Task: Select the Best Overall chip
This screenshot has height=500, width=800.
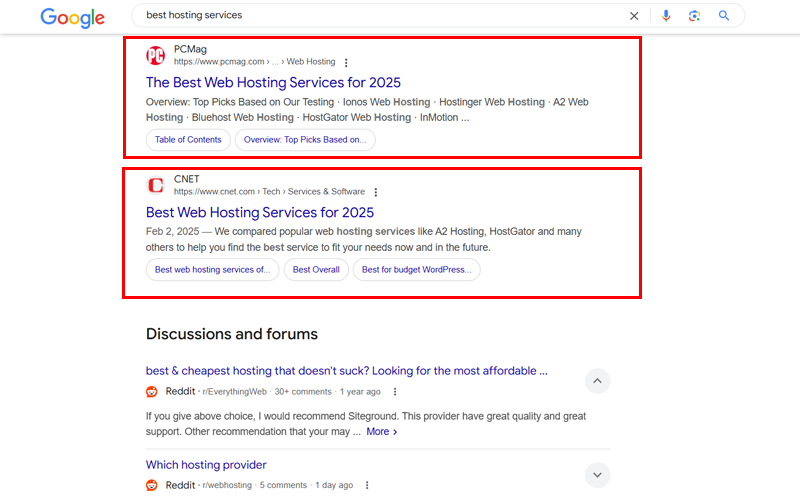Action: click(316, 269)
